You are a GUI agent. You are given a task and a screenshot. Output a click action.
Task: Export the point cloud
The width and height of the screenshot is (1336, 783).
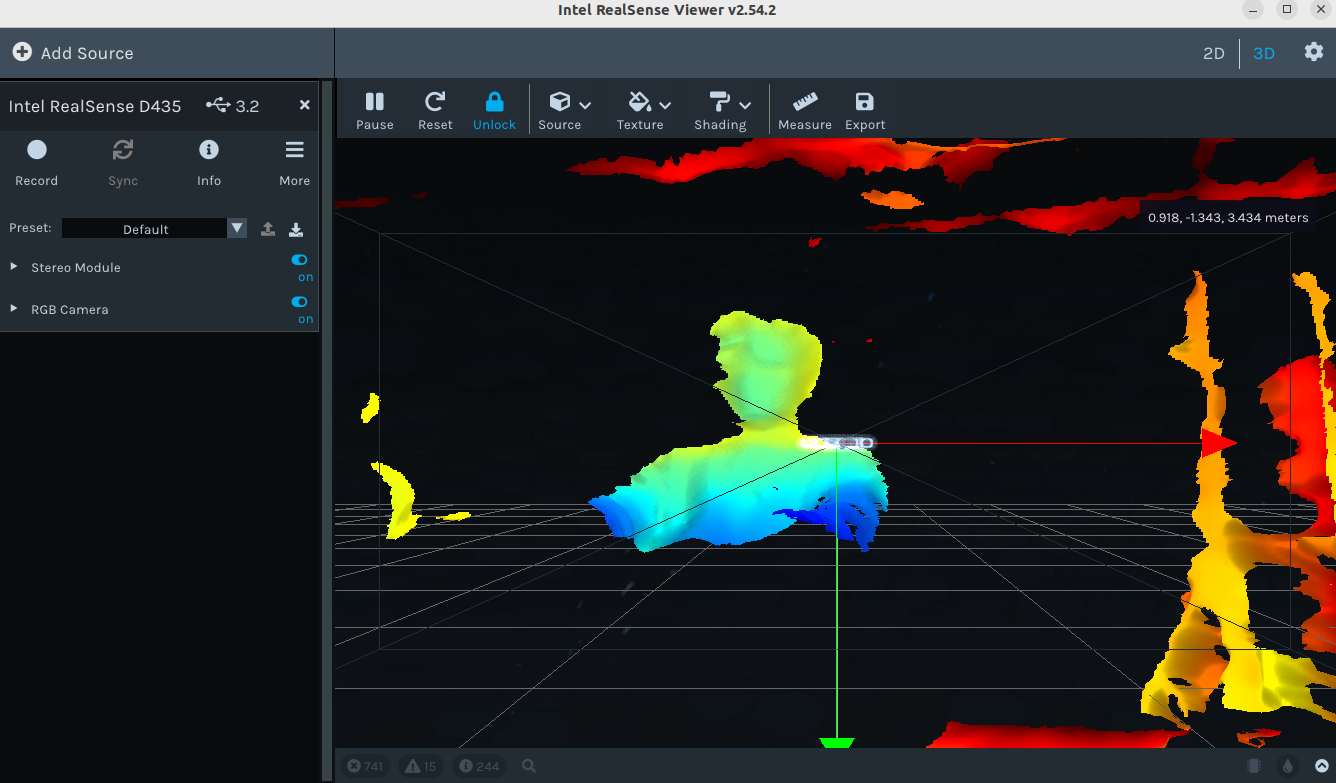(x=865, y=110)
